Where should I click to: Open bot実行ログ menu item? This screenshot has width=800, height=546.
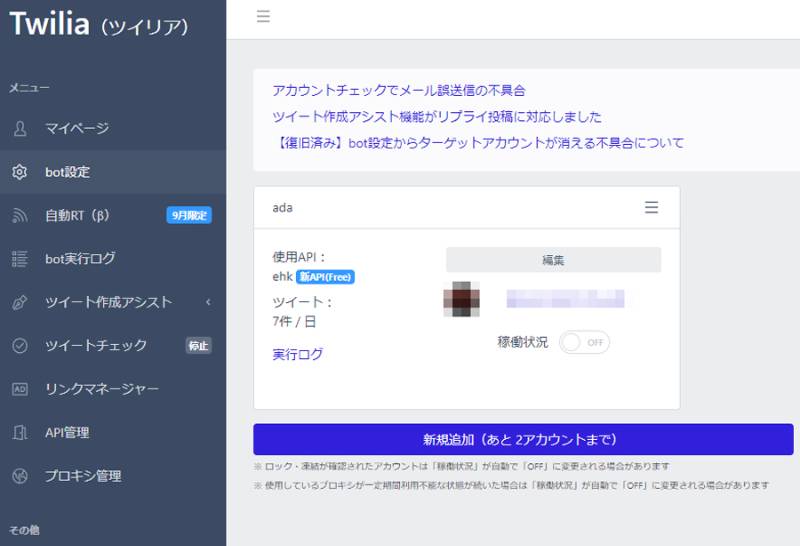coord(113,259)
